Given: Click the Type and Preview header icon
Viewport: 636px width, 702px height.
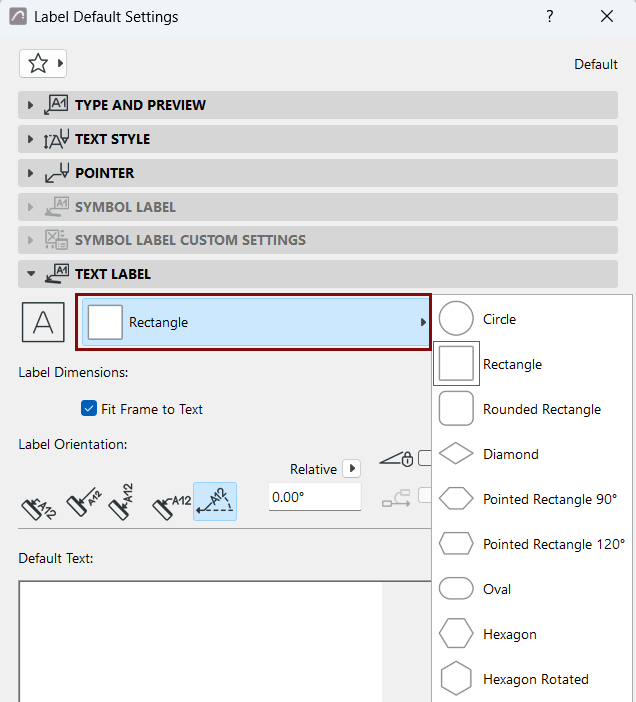Looking at the screenshot, I should (x=56, y=105).
